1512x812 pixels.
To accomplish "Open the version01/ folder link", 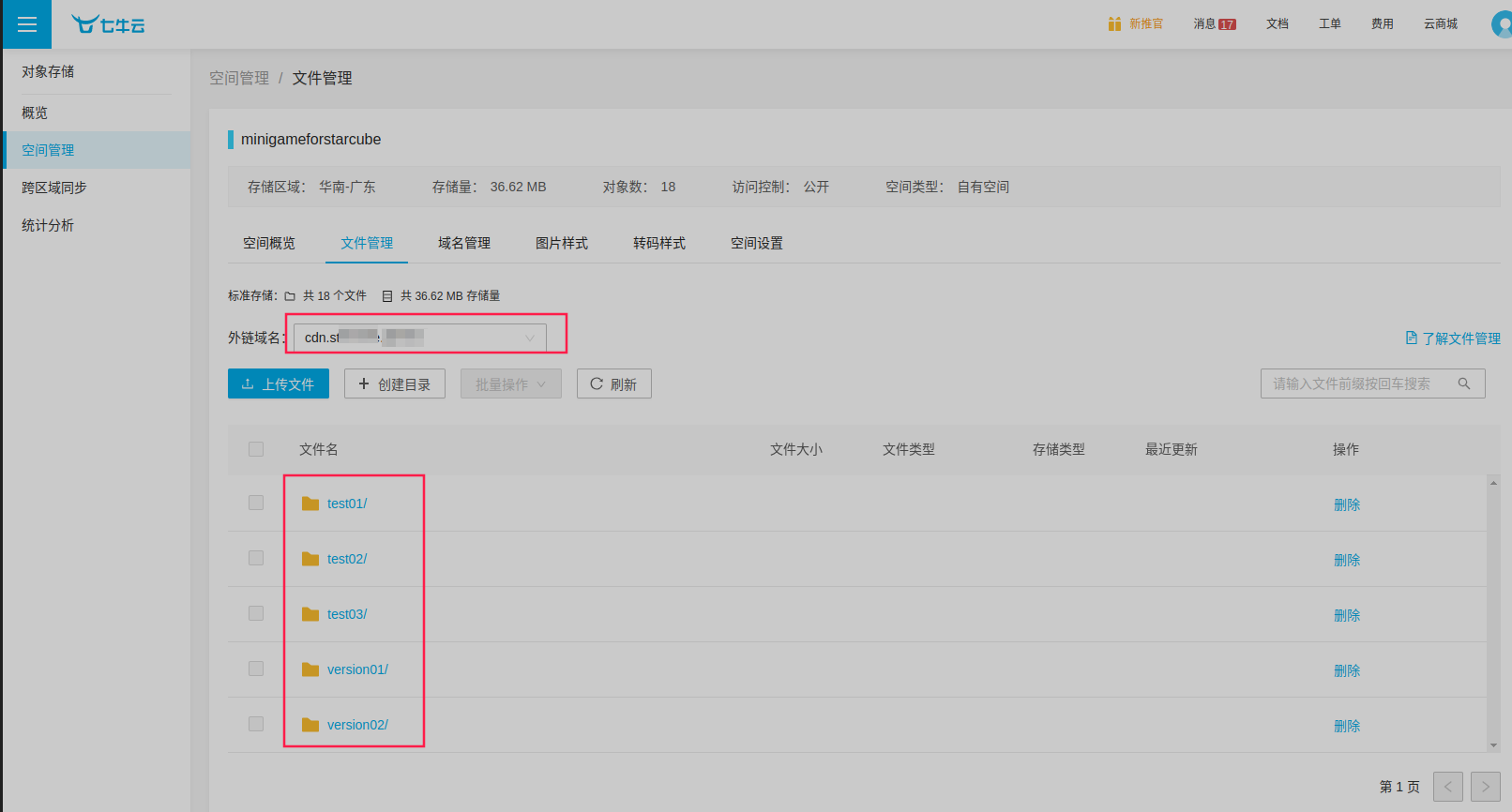I will point(357,669).
